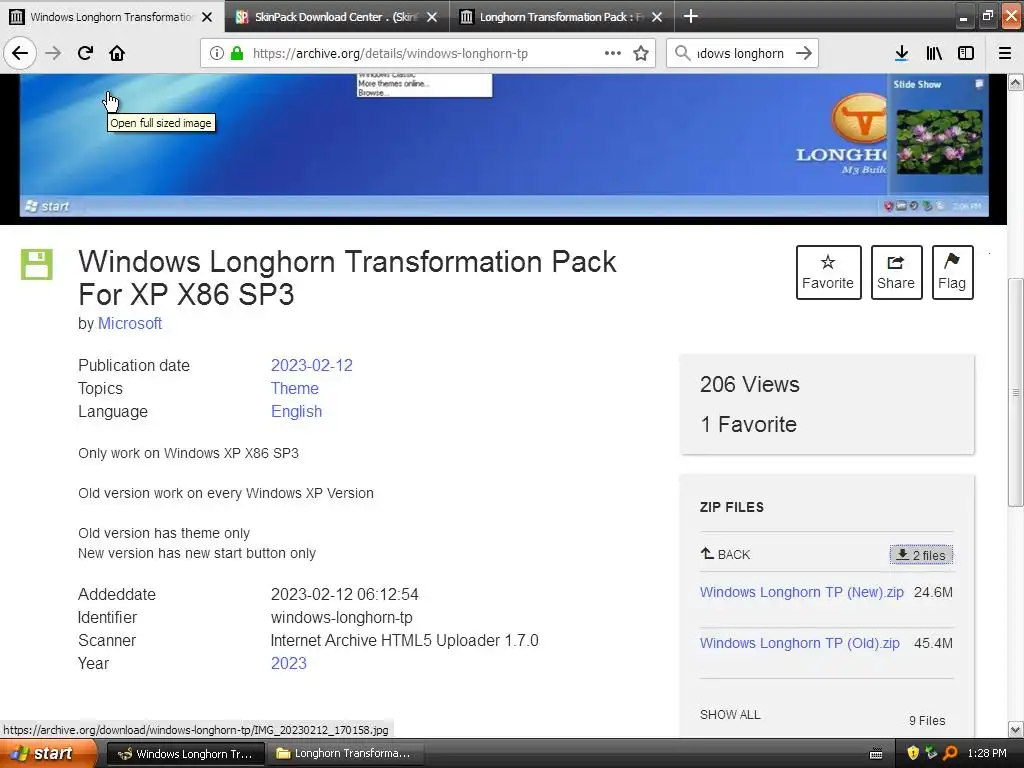Open the Library bookshelf icon
This screenshot has height=768, width=1024.
tap(934, 53)
